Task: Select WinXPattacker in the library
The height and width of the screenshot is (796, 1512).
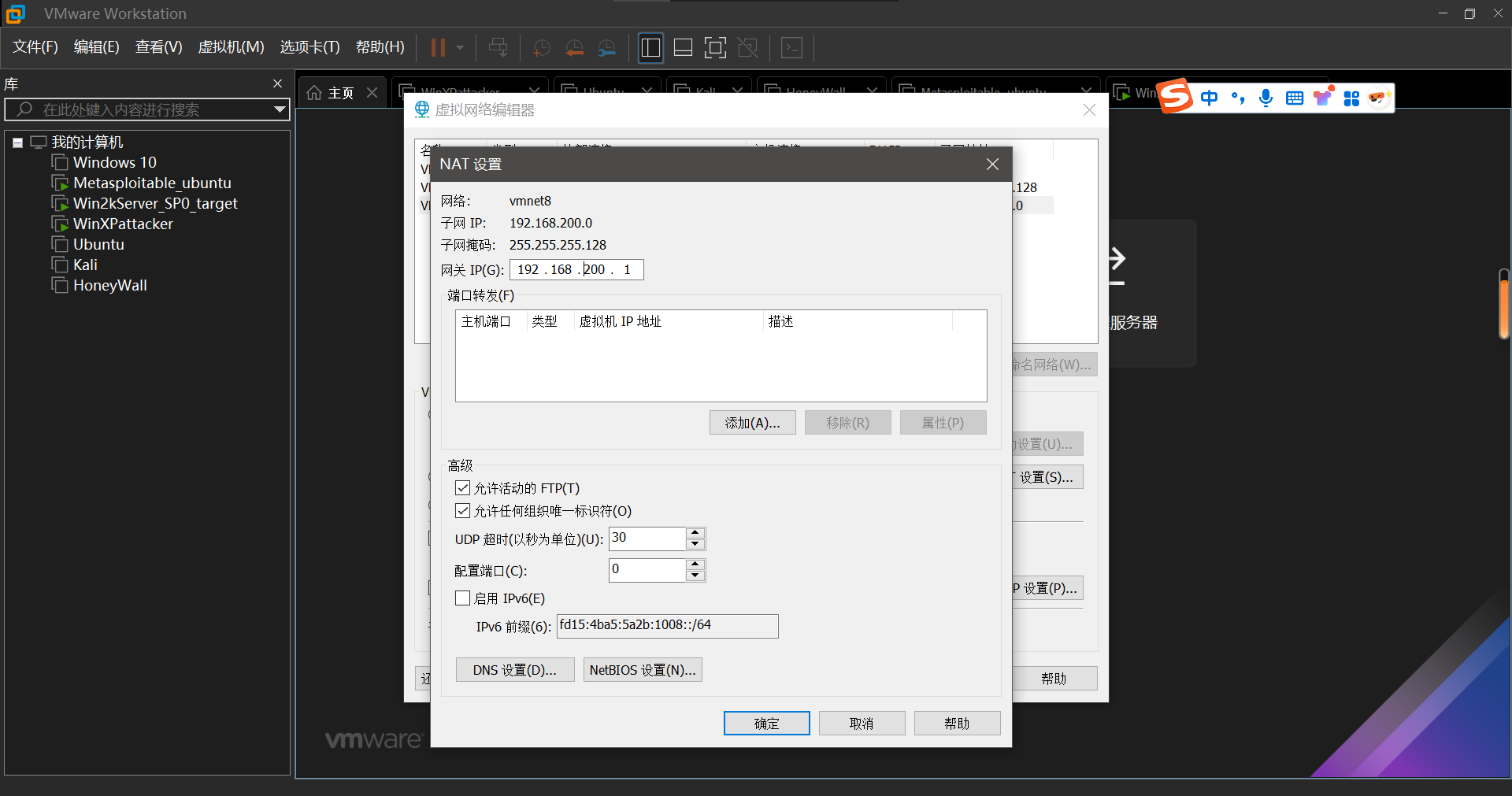Action: [x=123, y=224]
